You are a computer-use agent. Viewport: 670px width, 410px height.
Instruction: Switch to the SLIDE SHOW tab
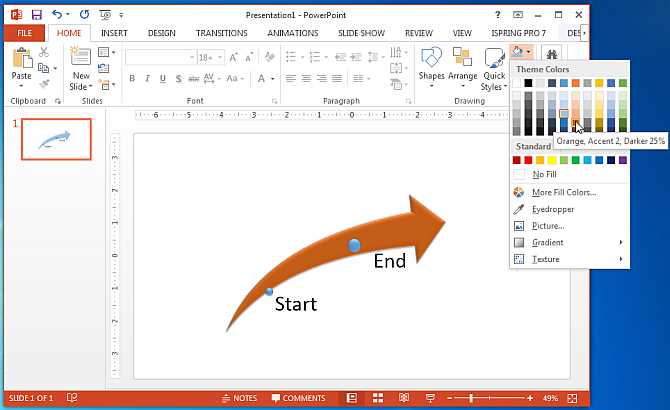coord(361,33)
